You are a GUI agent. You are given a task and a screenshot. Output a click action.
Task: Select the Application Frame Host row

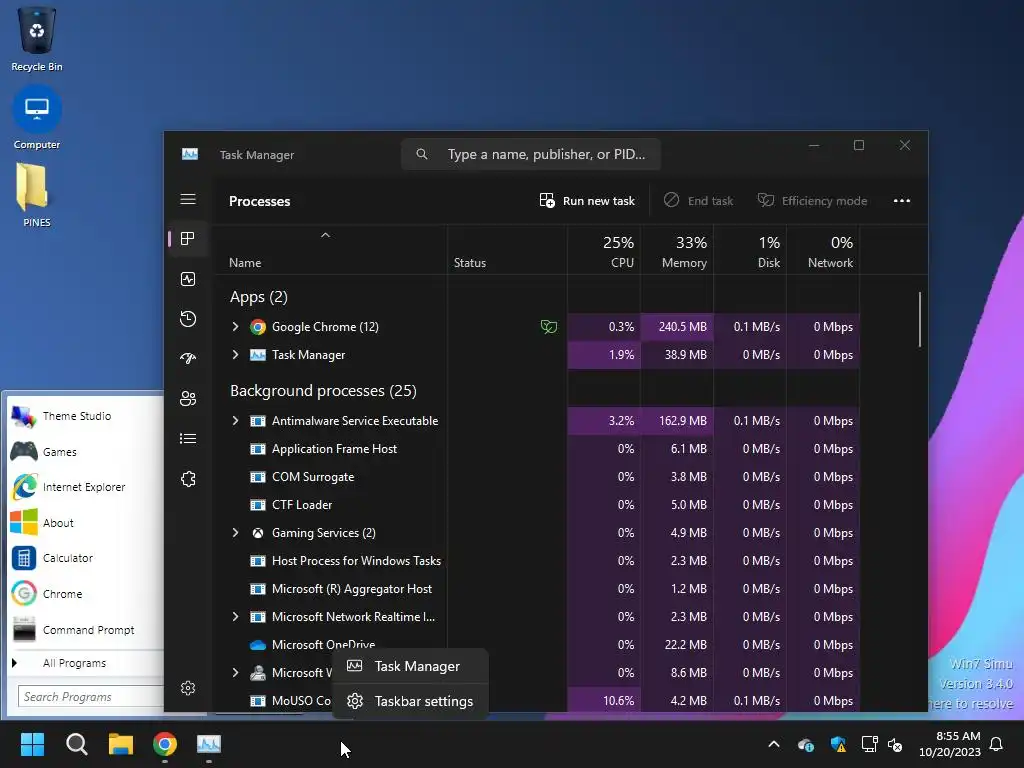pyautogui.click(x=536, y=449)
